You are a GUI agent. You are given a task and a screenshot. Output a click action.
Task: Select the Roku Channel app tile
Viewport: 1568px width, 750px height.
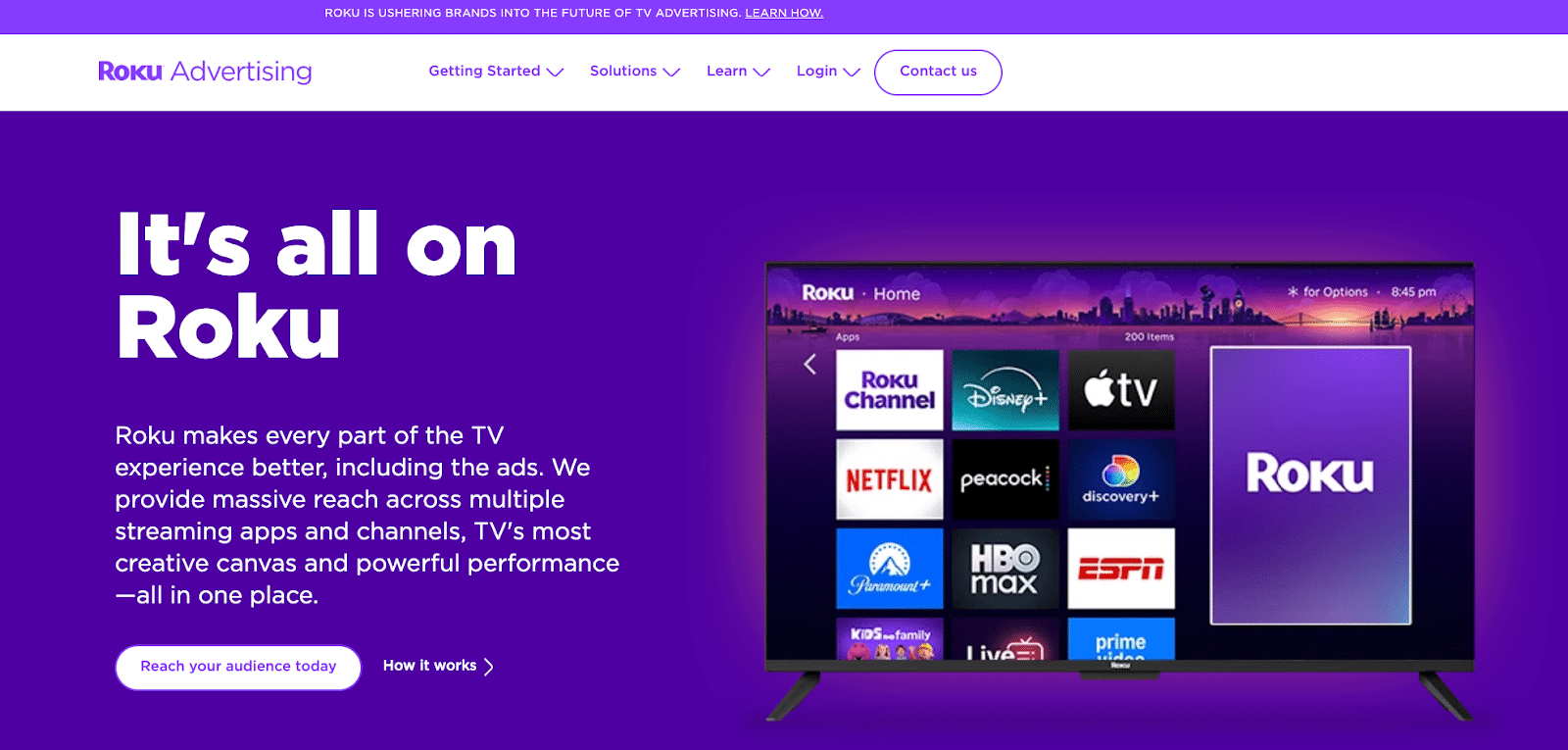[890, 390]
